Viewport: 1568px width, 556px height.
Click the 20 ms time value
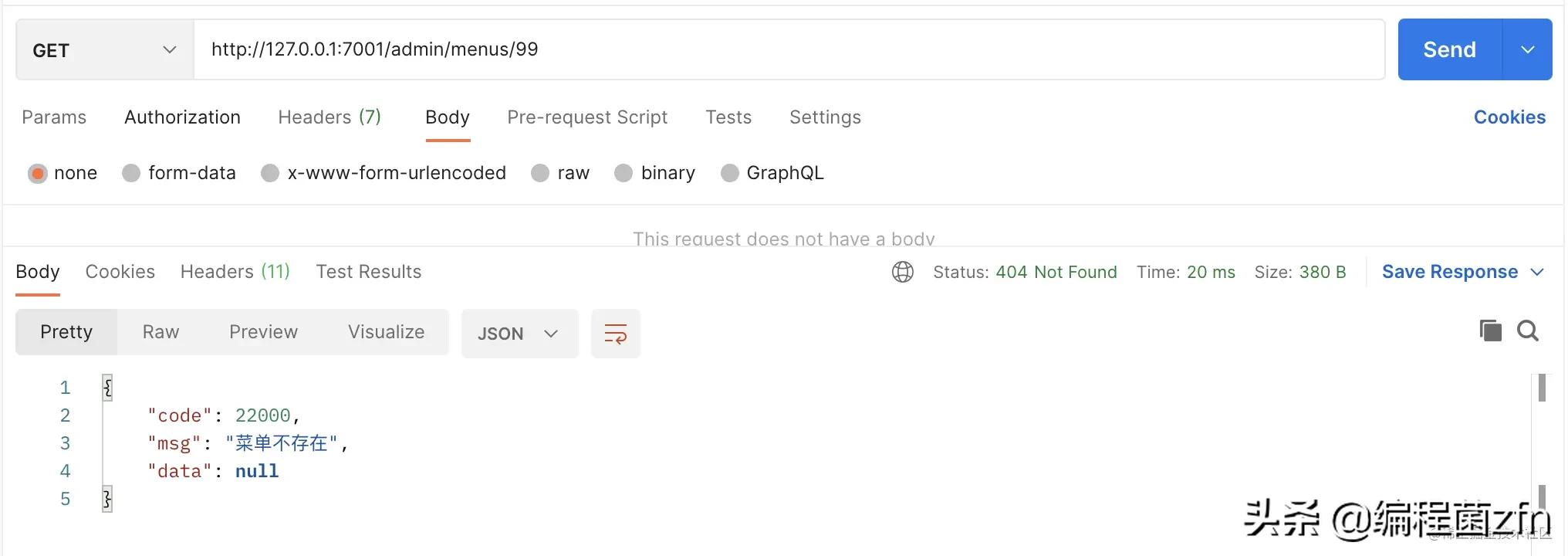pos(1211,272)
